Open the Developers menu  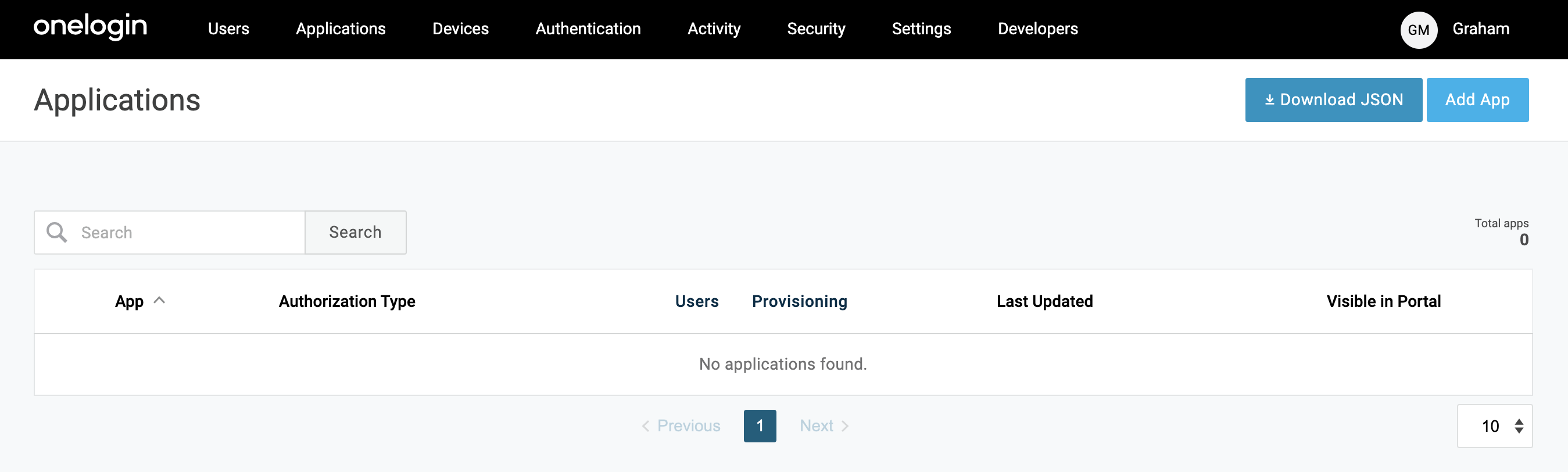(x=1037, y=28)
